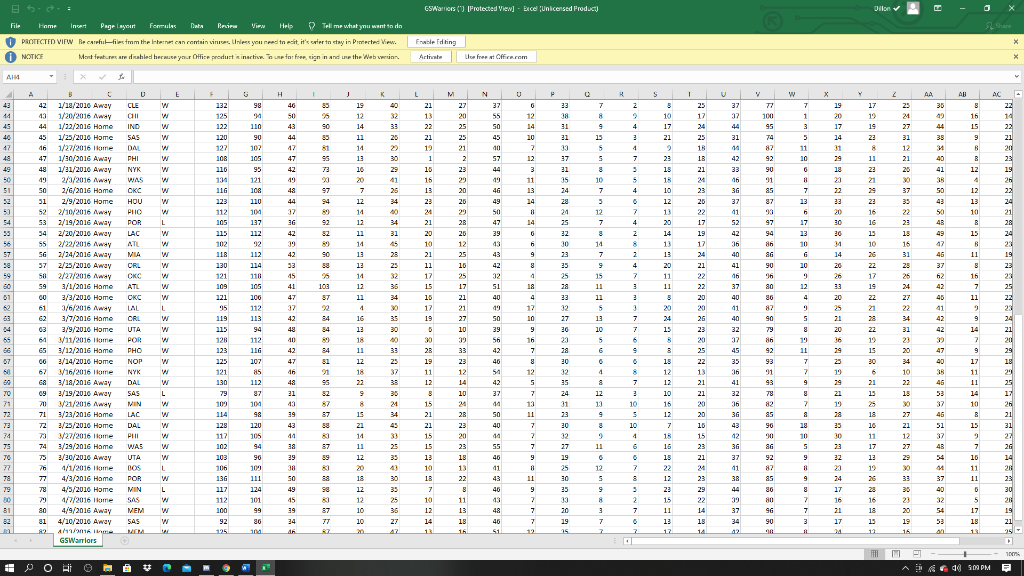This screenshot has height=576, width=1024.
Task: Expand the formula bar chevron
Action: coord(1017,77)
